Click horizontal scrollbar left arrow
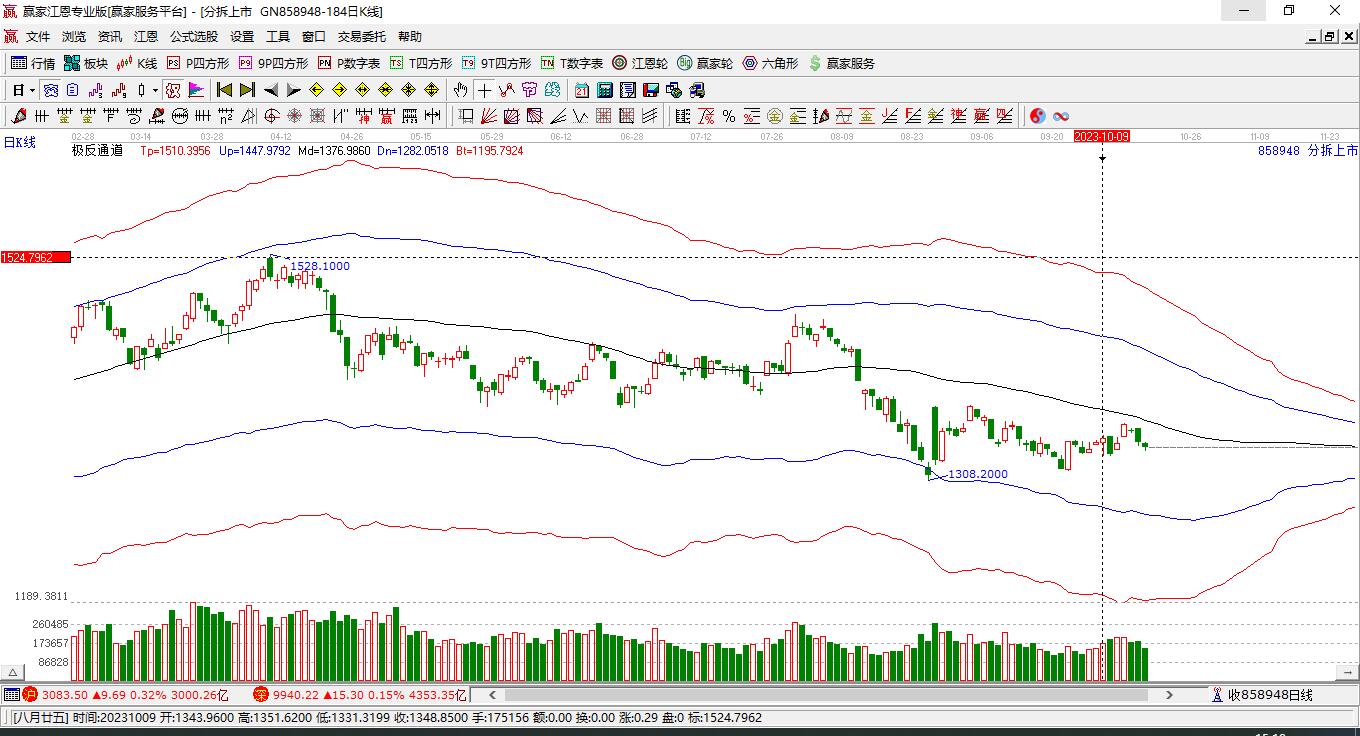 tap(493, 695)
